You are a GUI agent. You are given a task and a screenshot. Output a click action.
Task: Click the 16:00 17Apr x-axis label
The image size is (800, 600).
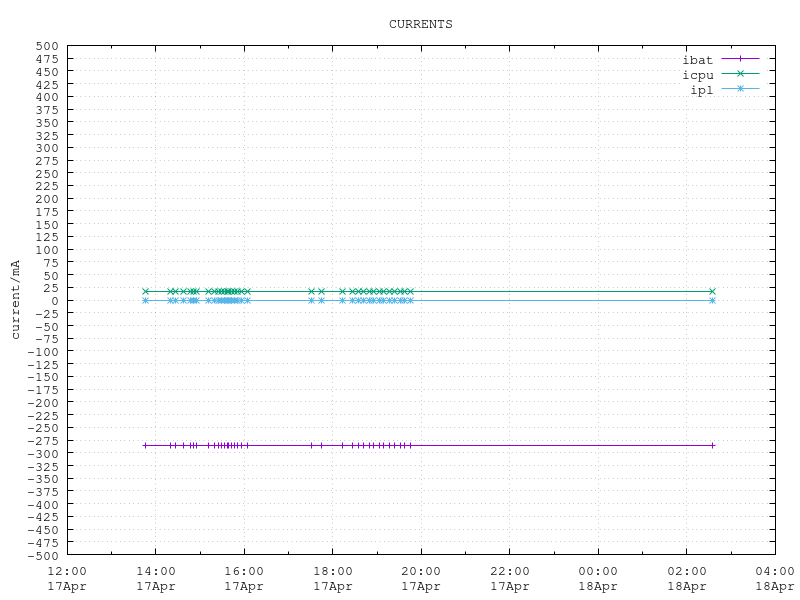pos(244,579)
